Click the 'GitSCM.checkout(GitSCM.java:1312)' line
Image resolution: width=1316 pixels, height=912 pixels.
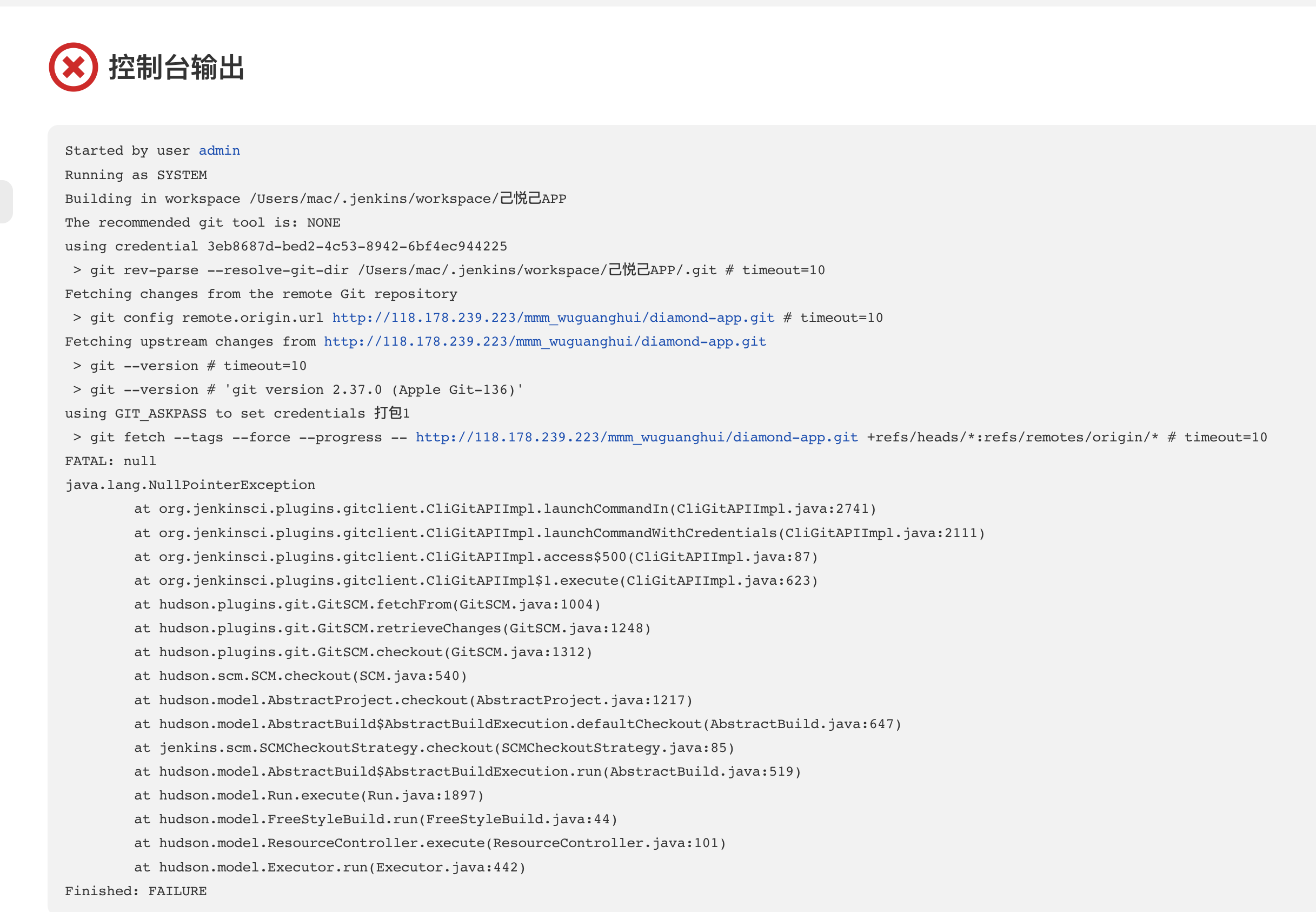tap(363, 652)
